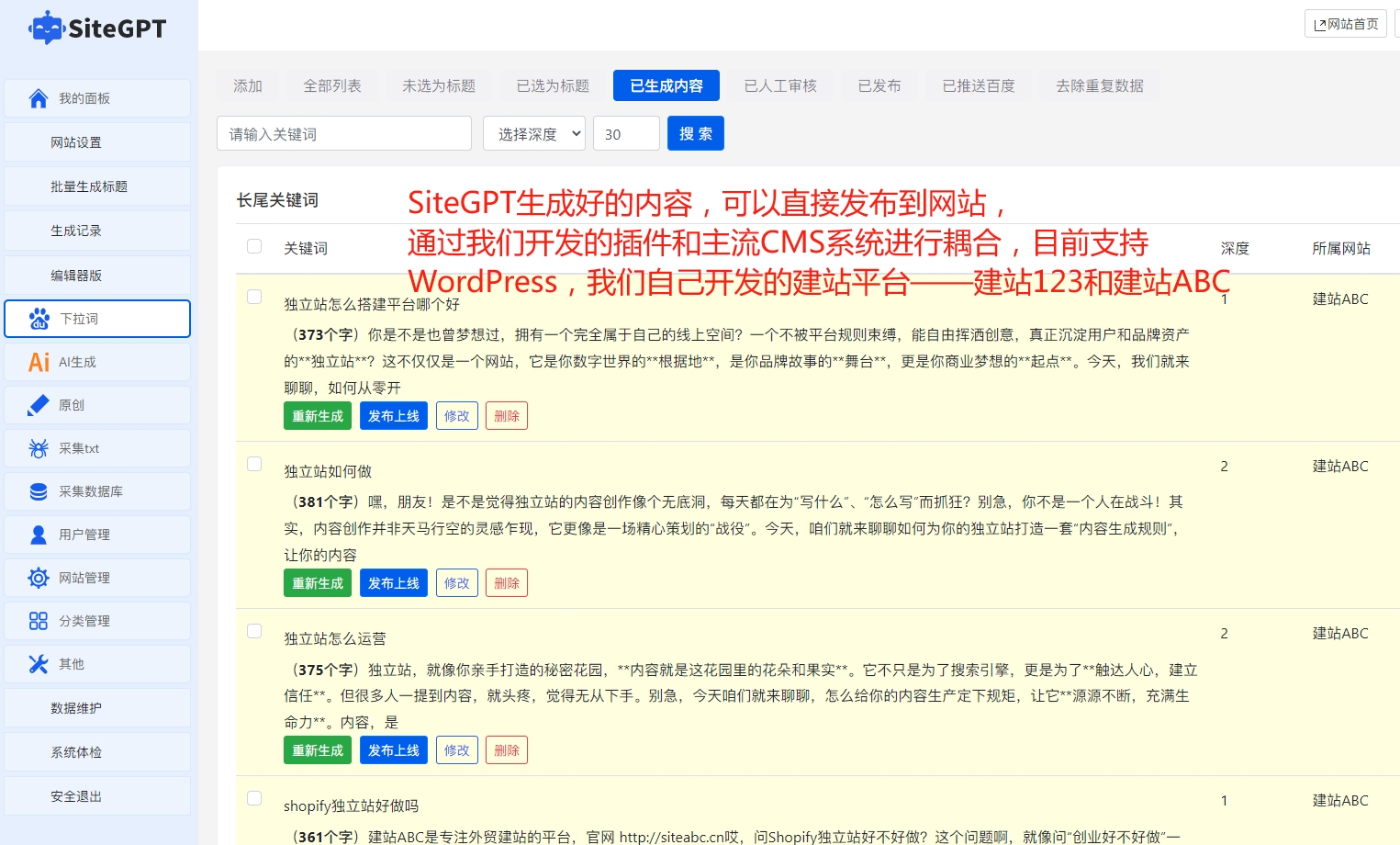The width and height of the screenshot is (1400, 845).
Task: Click the pencil icon beside 原创
Action: pyautogui.click(x=39, y=405)
